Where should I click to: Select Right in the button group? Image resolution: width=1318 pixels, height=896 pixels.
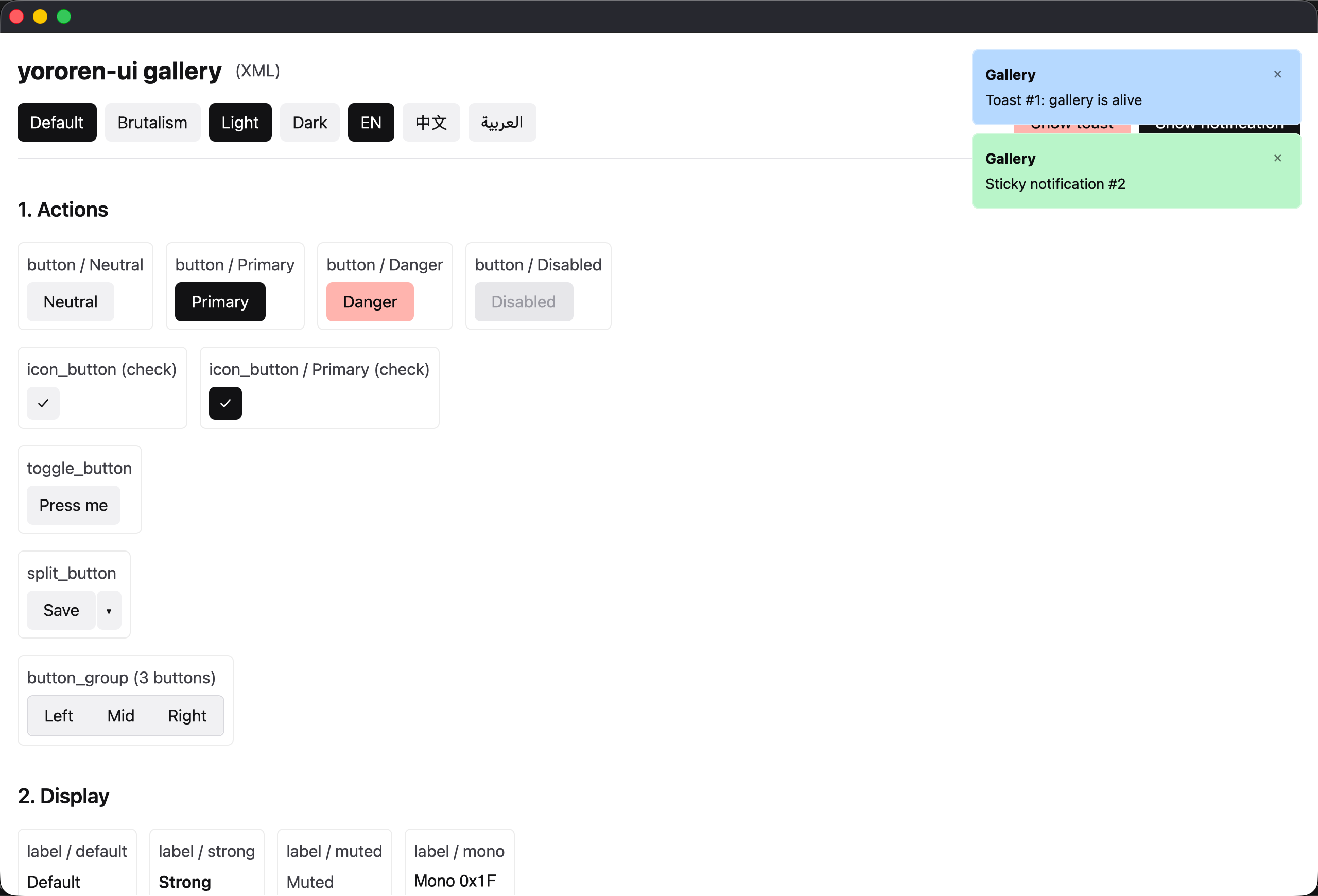pyautogui.click(x=187, y=716)
